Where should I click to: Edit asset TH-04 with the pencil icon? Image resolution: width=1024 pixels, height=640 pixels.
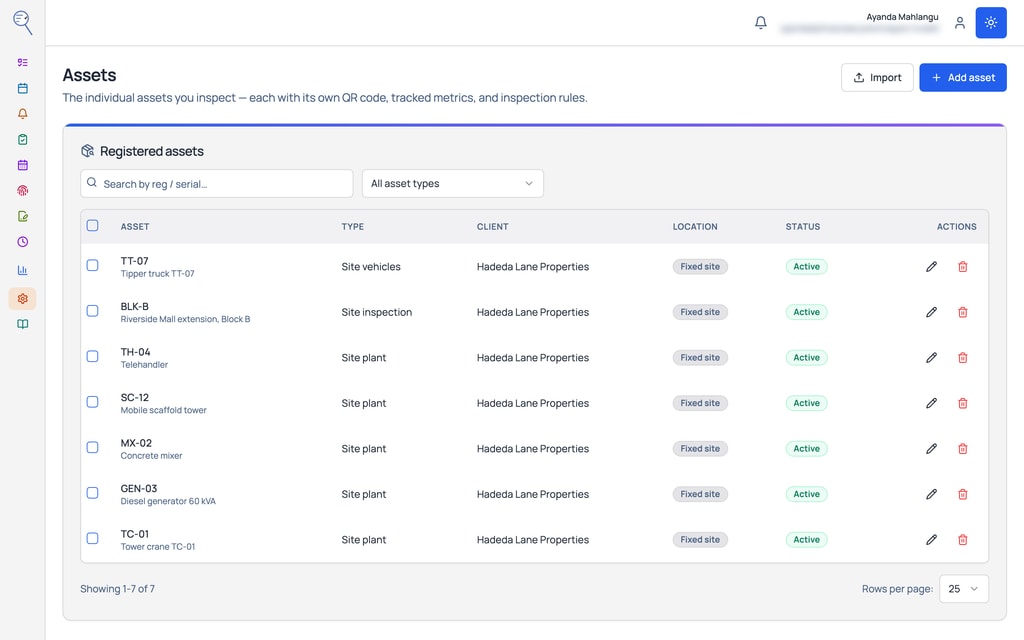pos(931,358)
